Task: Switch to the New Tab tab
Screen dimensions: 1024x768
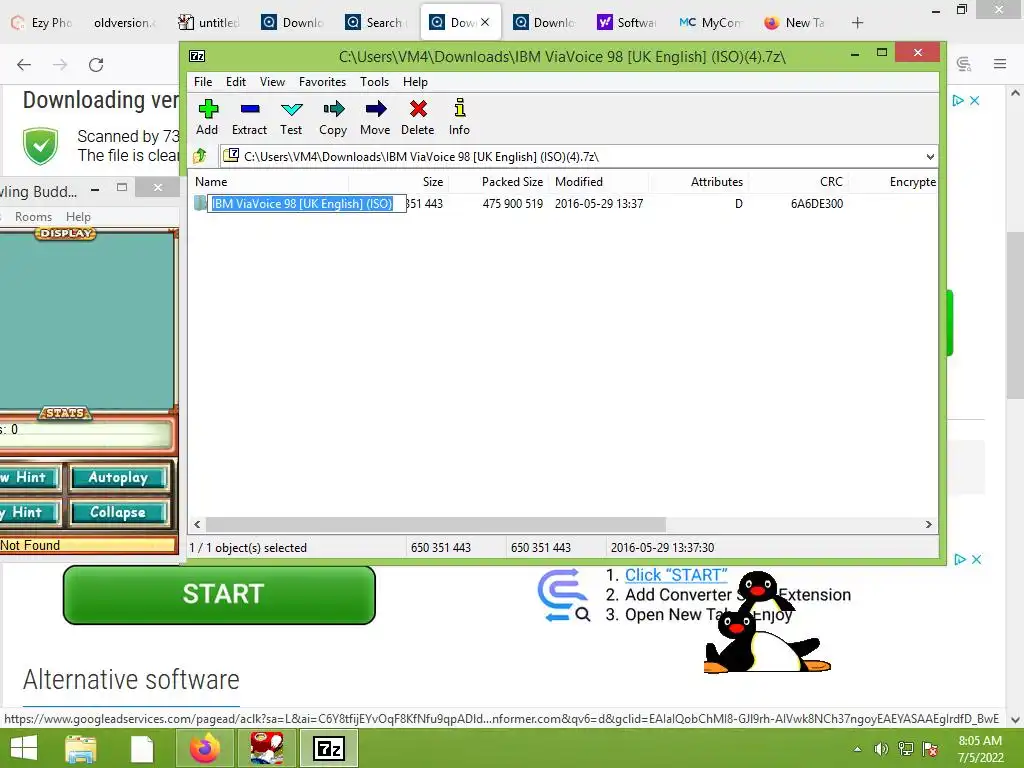Action: pos(795,23)
